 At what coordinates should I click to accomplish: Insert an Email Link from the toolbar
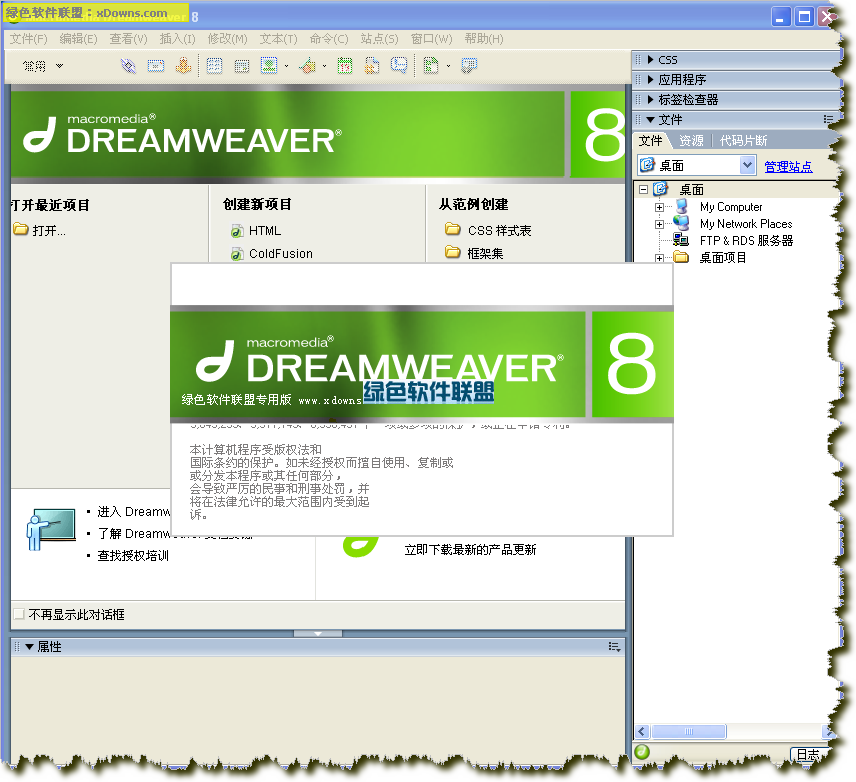click(156, 66)
